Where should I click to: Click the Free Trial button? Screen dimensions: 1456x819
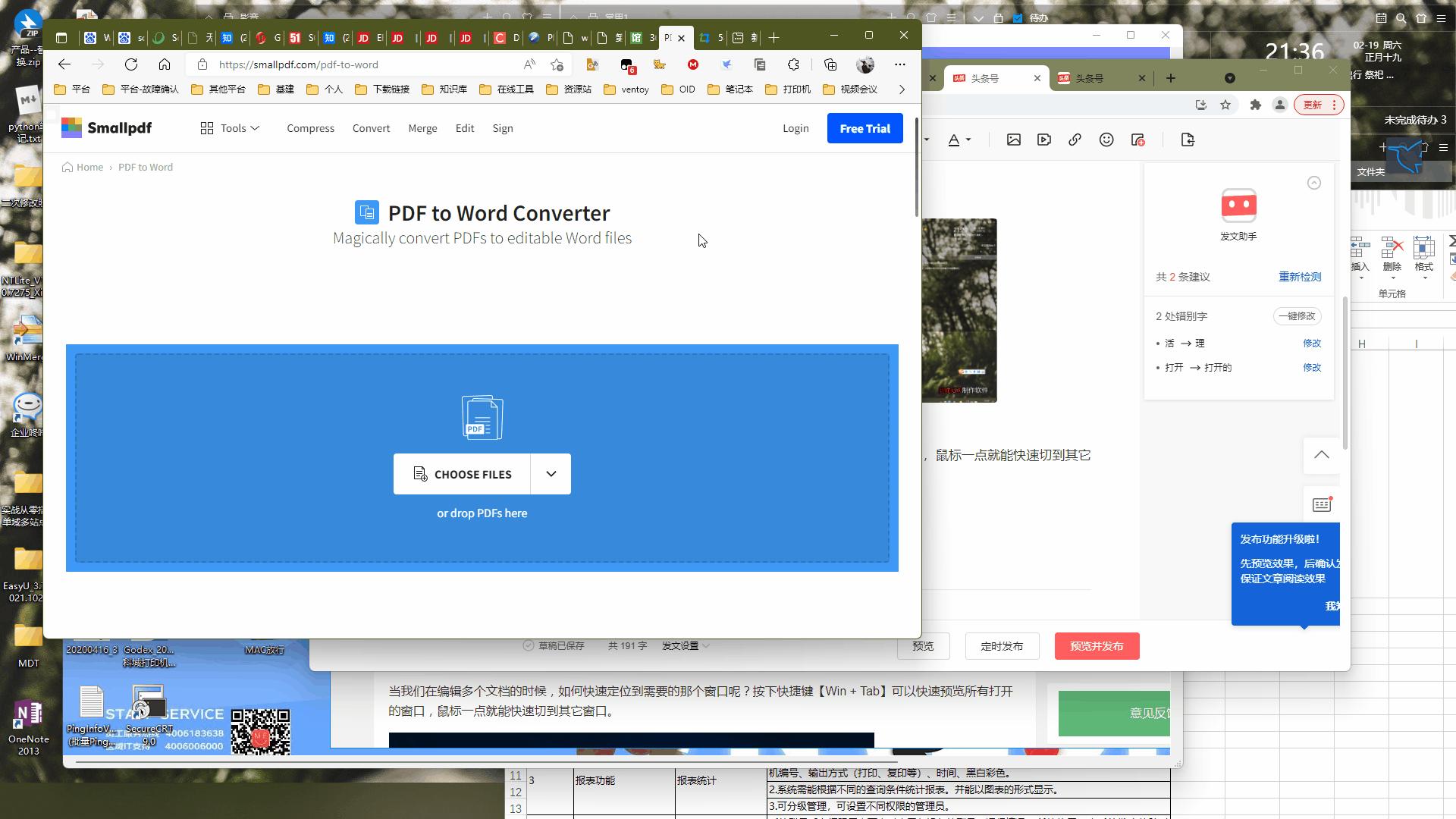tap(864, 127)
